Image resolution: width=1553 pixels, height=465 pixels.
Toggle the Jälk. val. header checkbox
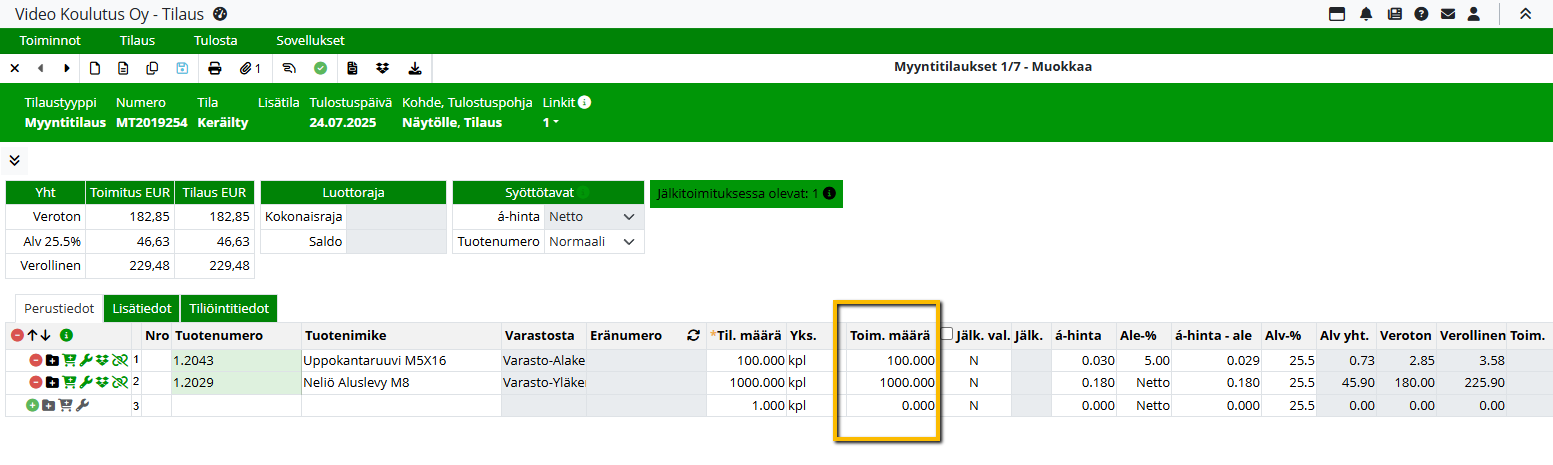946,335
